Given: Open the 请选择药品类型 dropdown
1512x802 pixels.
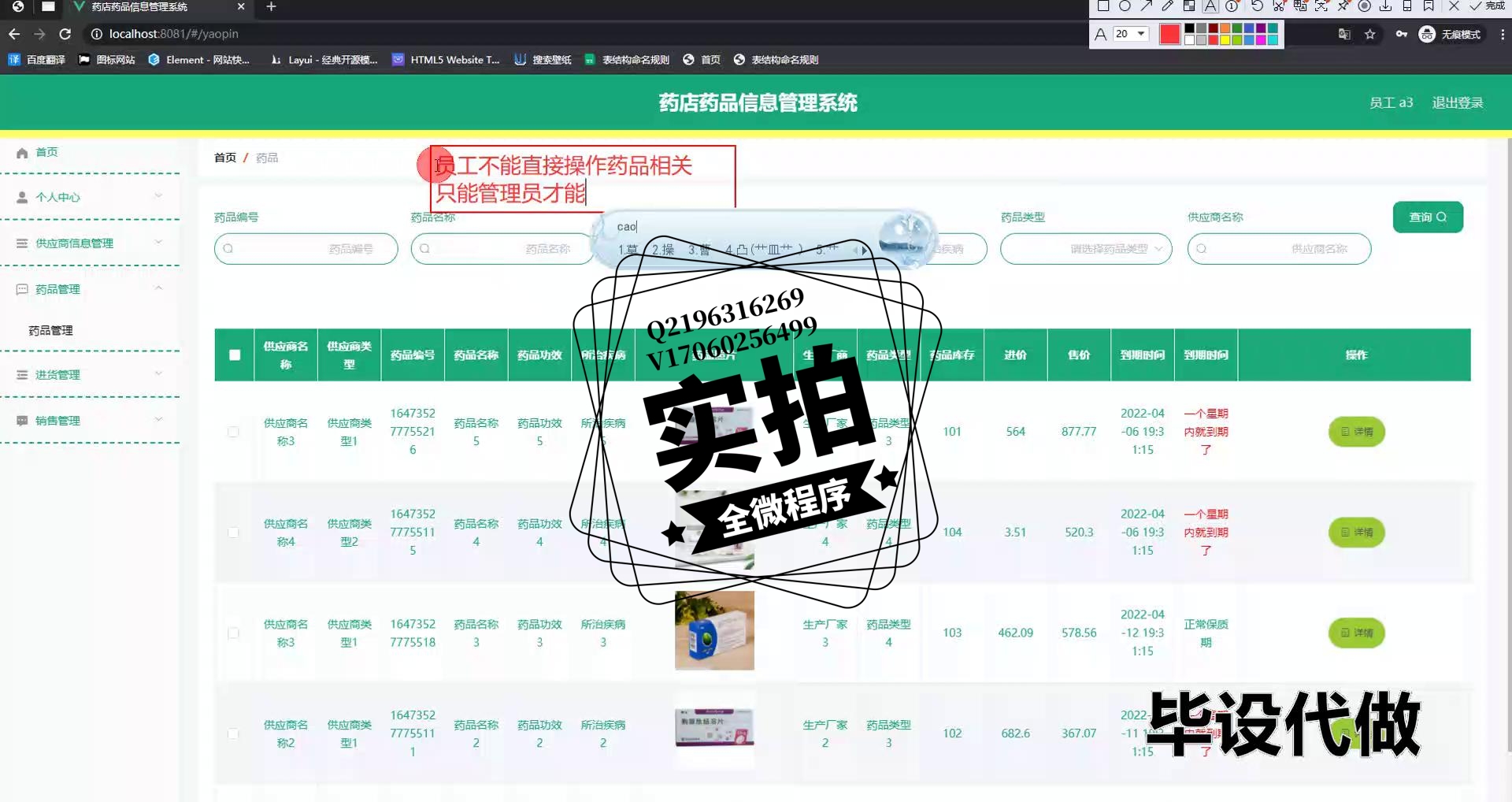Looking at the screenshot, I should [x=1086, y=249].
